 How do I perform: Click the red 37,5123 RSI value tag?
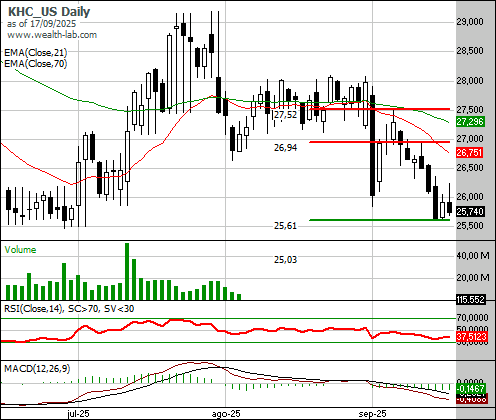pos(472,336)
